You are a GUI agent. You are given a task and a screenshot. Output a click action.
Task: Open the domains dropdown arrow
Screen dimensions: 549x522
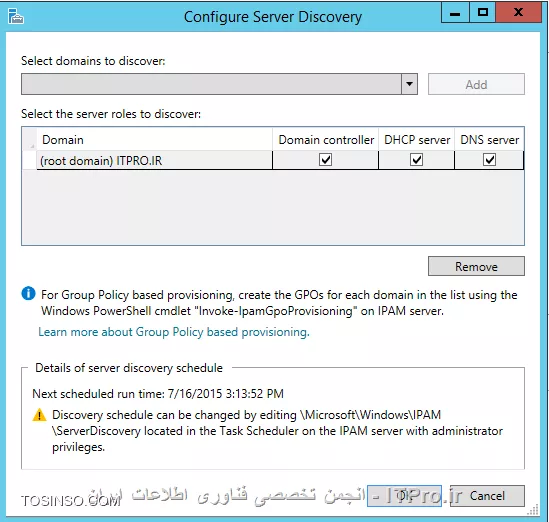tap(409, 84)
